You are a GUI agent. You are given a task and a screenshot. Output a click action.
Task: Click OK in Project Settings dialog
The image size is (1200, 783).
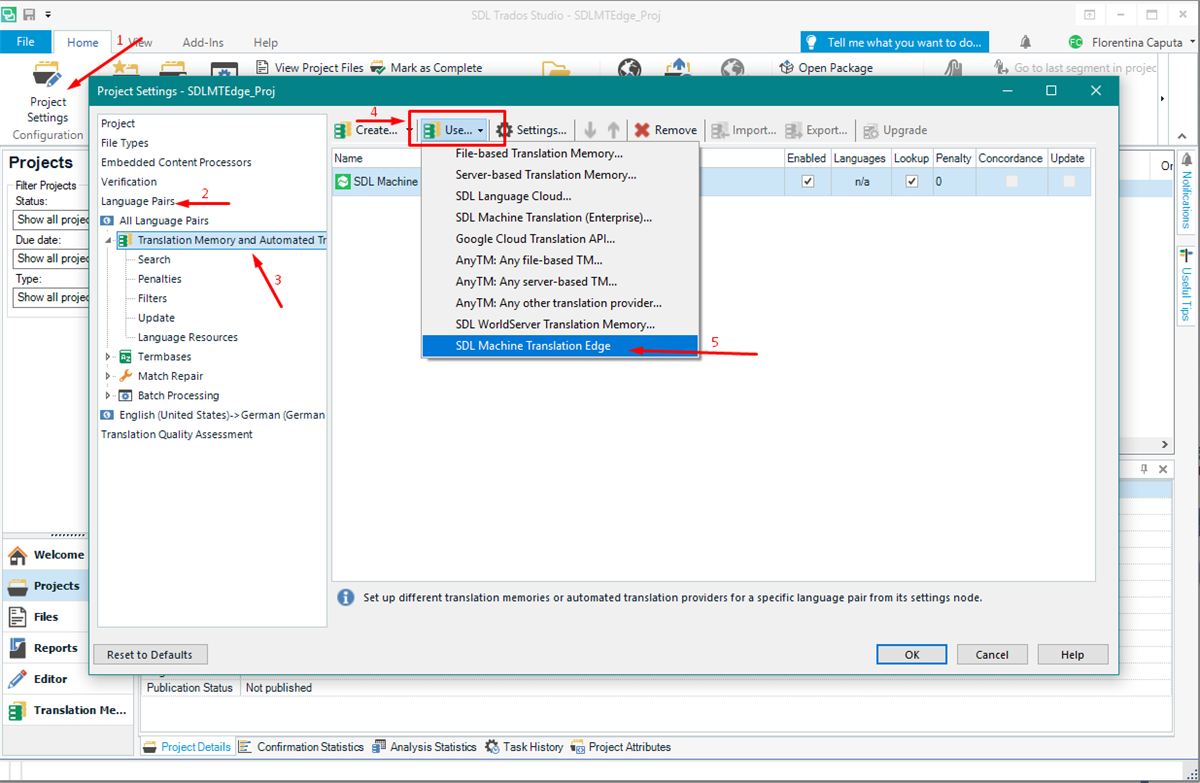[x=912, y=655]
